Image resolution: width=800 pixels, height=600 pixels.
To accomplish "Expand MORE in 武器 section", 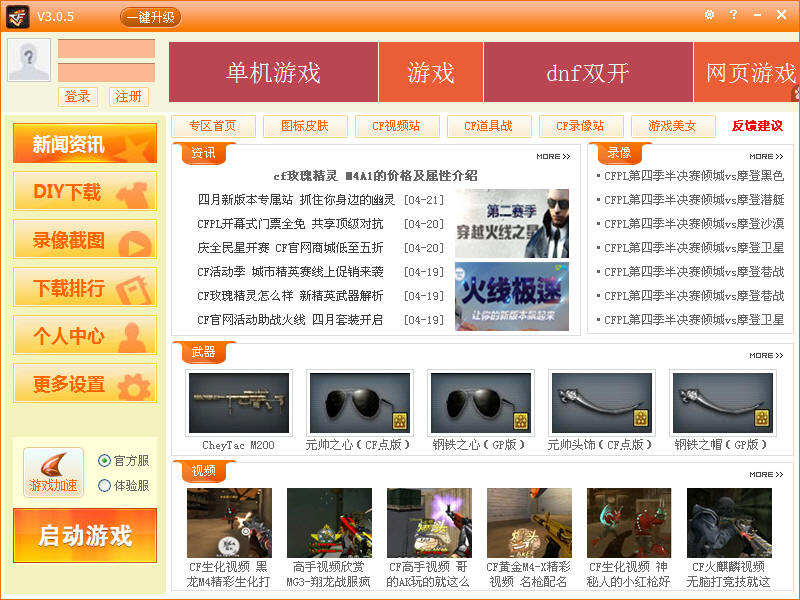I will coord(766,356).
